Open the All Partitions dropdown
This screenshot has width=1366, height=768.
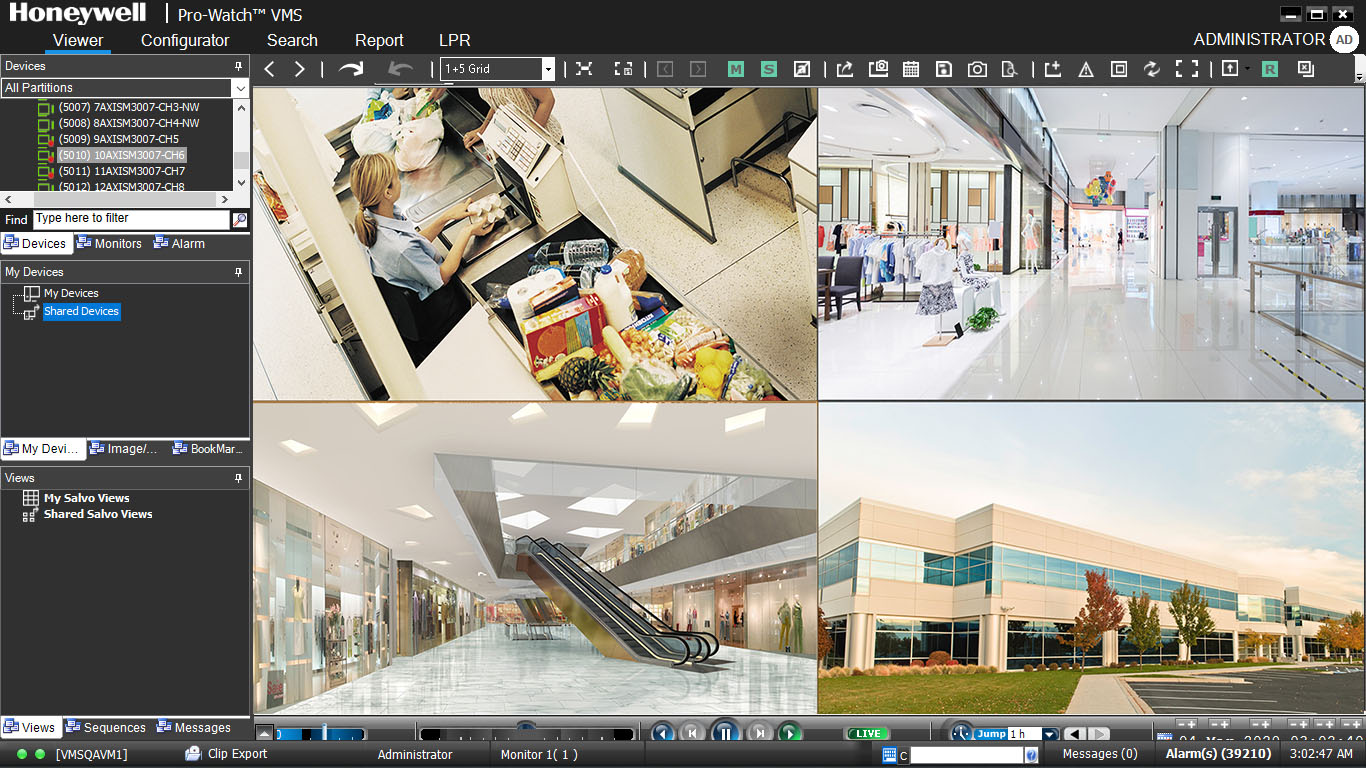click(x=240, y=88)
